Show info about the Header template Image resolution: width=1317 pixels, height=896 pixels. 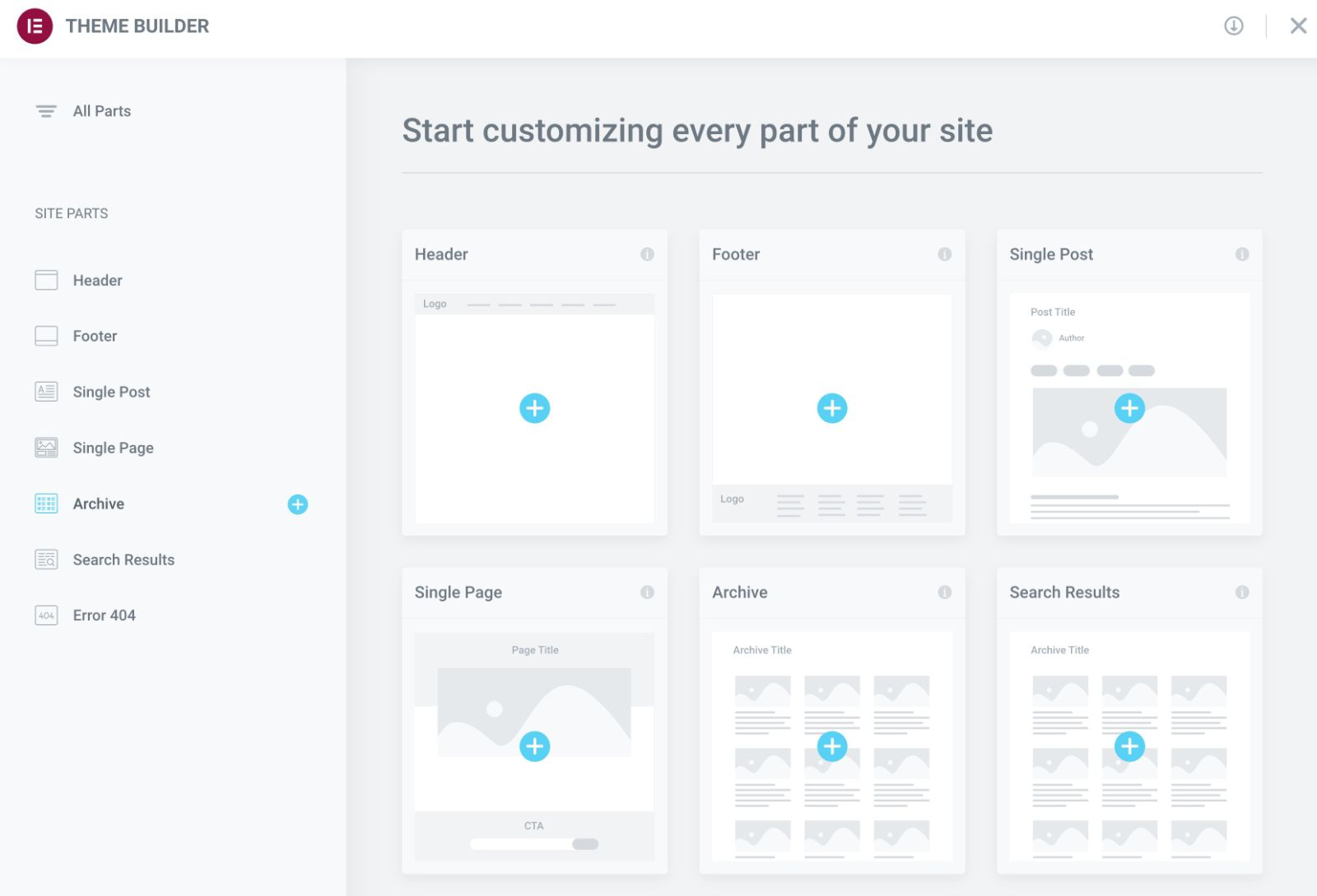pyautogui.click(x=649, y=255)
